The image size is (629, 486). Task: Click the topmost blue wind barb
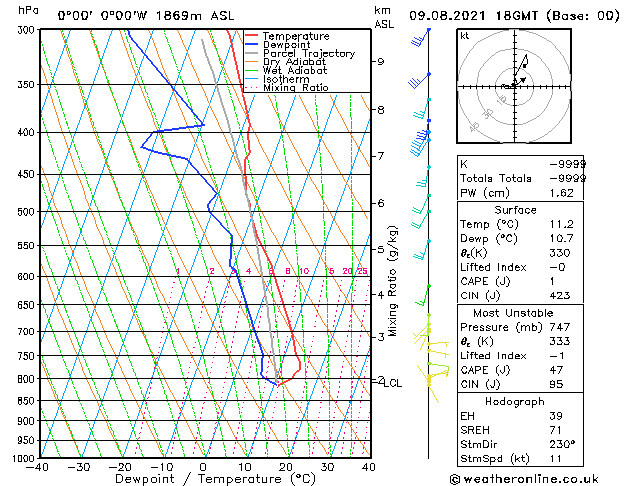[421, 37]
